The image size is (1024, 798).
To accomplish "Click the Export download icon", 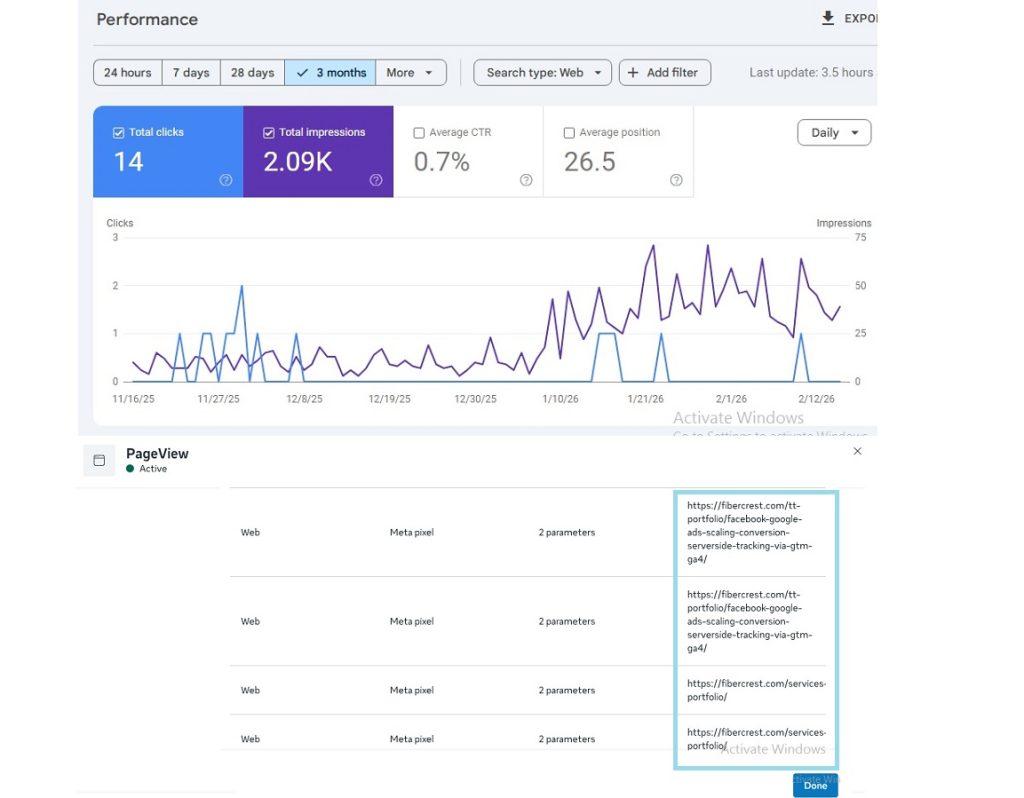I will [x=827, y=18].
